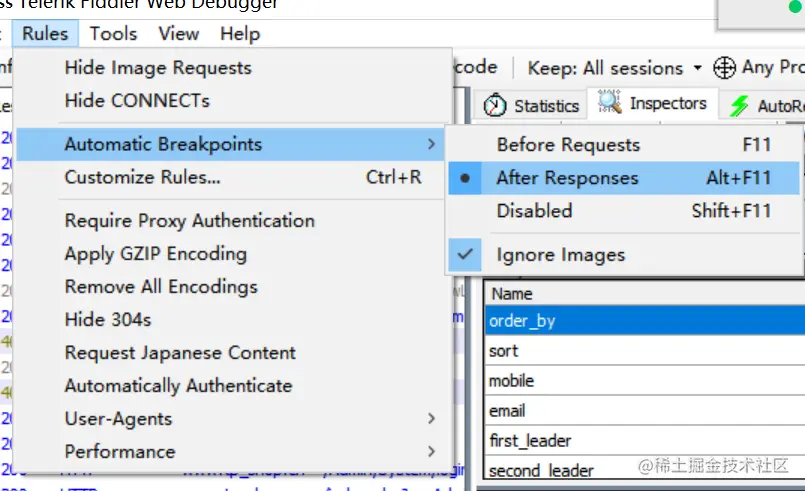Expand the User-Agents submenu
This screenshot has width=805, height=491.
[x=233, y=419]
